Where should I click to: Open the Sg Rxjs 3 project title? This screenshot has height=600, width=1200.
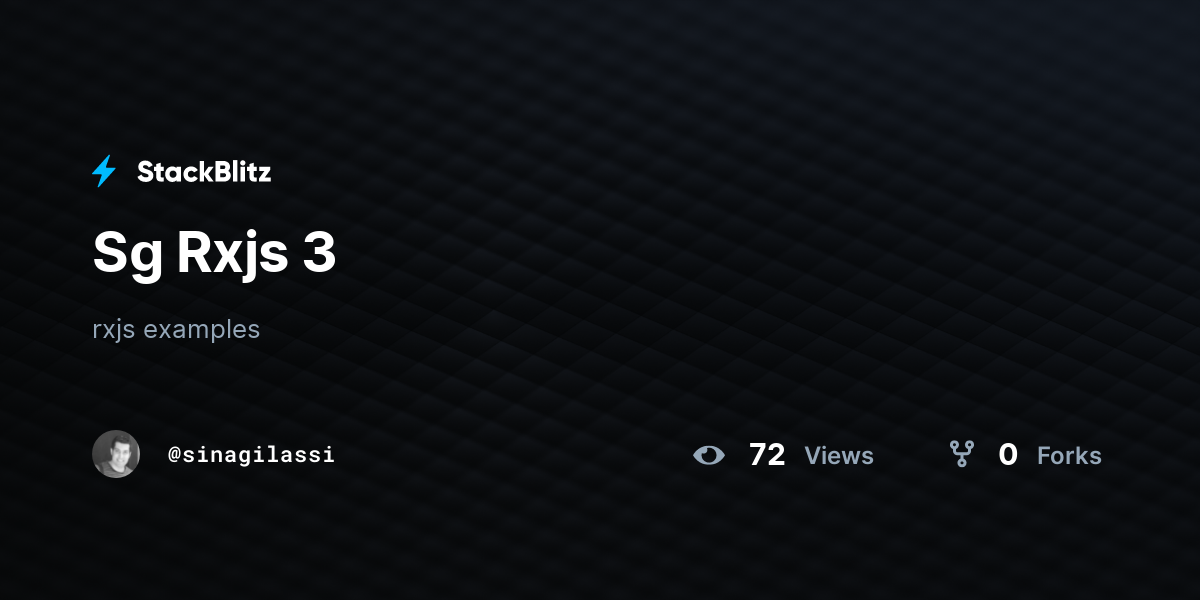(214, 255)
